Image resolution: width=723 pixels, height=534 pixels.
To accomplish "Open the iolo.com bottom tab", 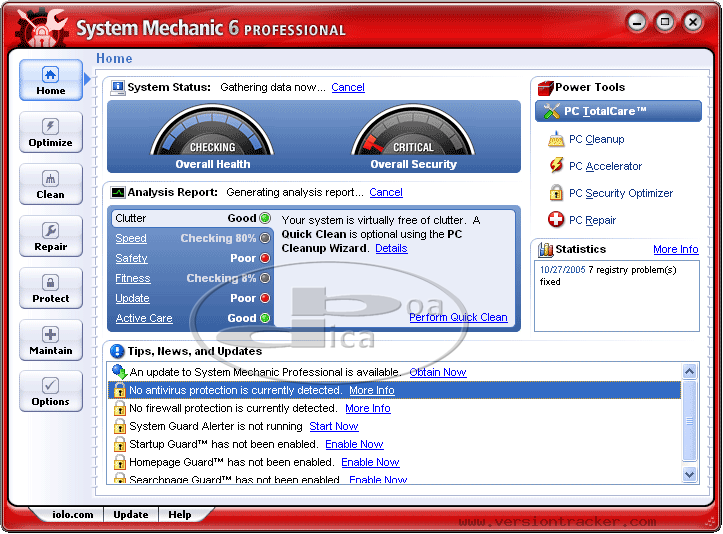I will 73,515.
